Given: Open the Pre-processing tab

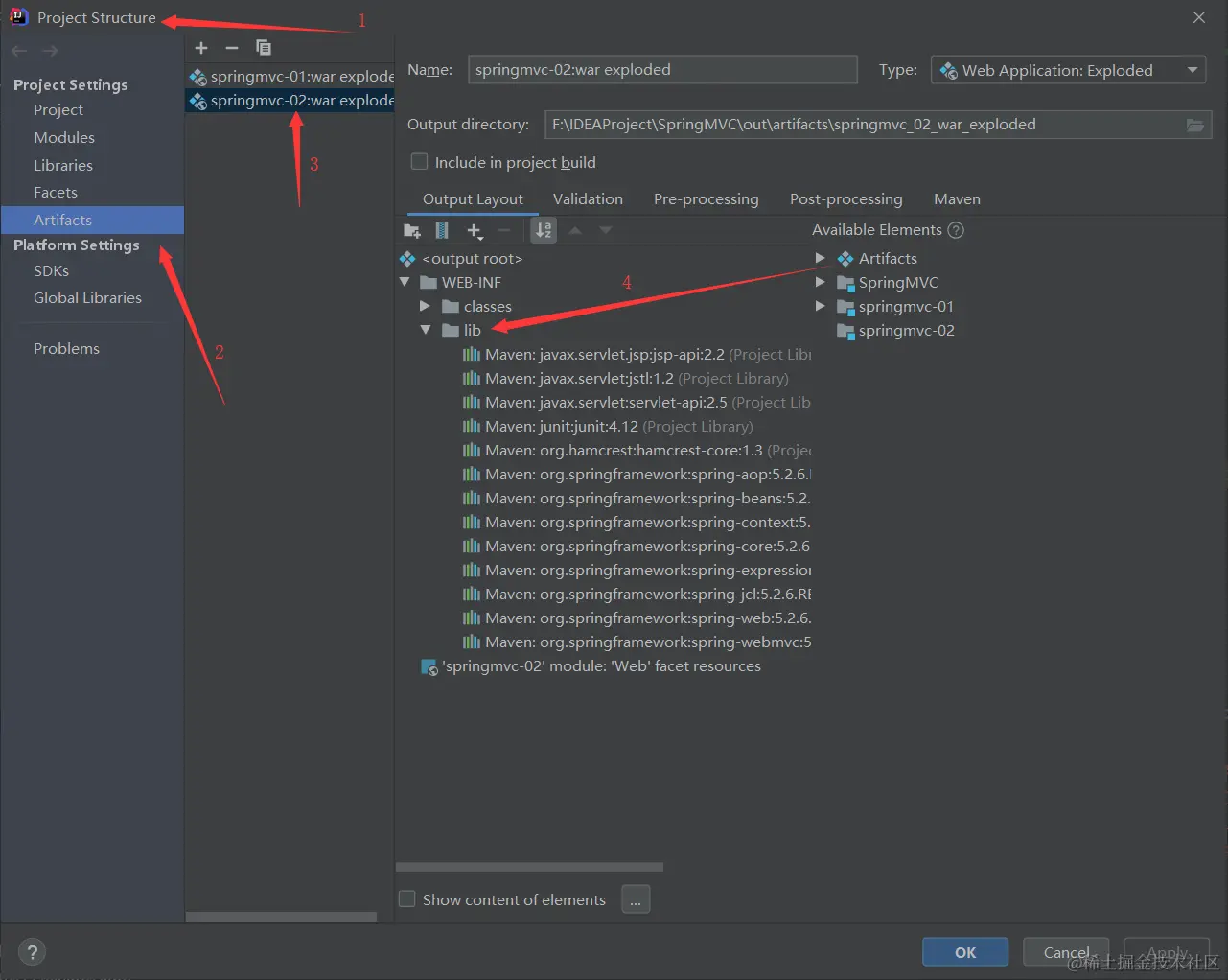Looking at the screenshot, I should click(707, 199).
